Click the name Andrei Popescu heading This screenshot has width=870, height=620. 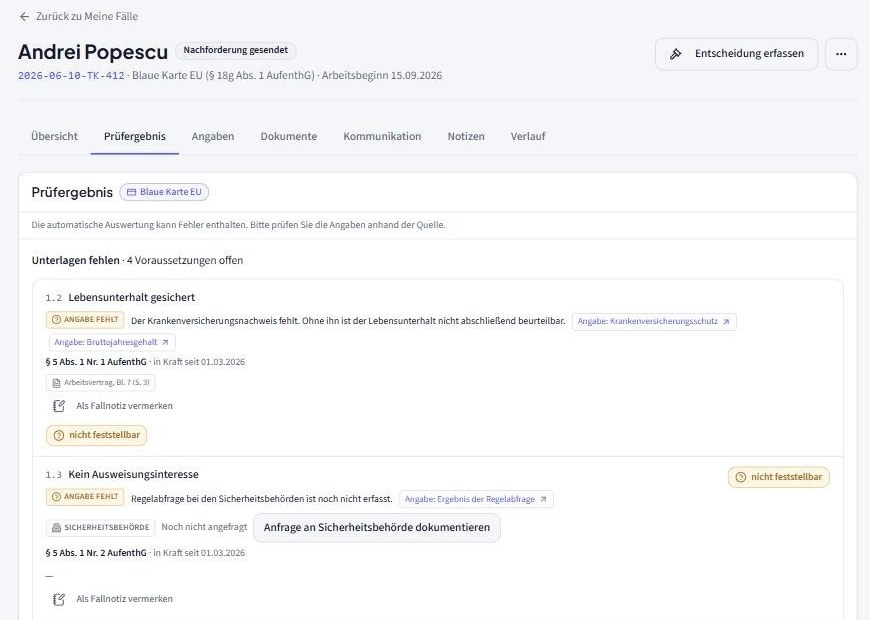[x=93, y=52]
